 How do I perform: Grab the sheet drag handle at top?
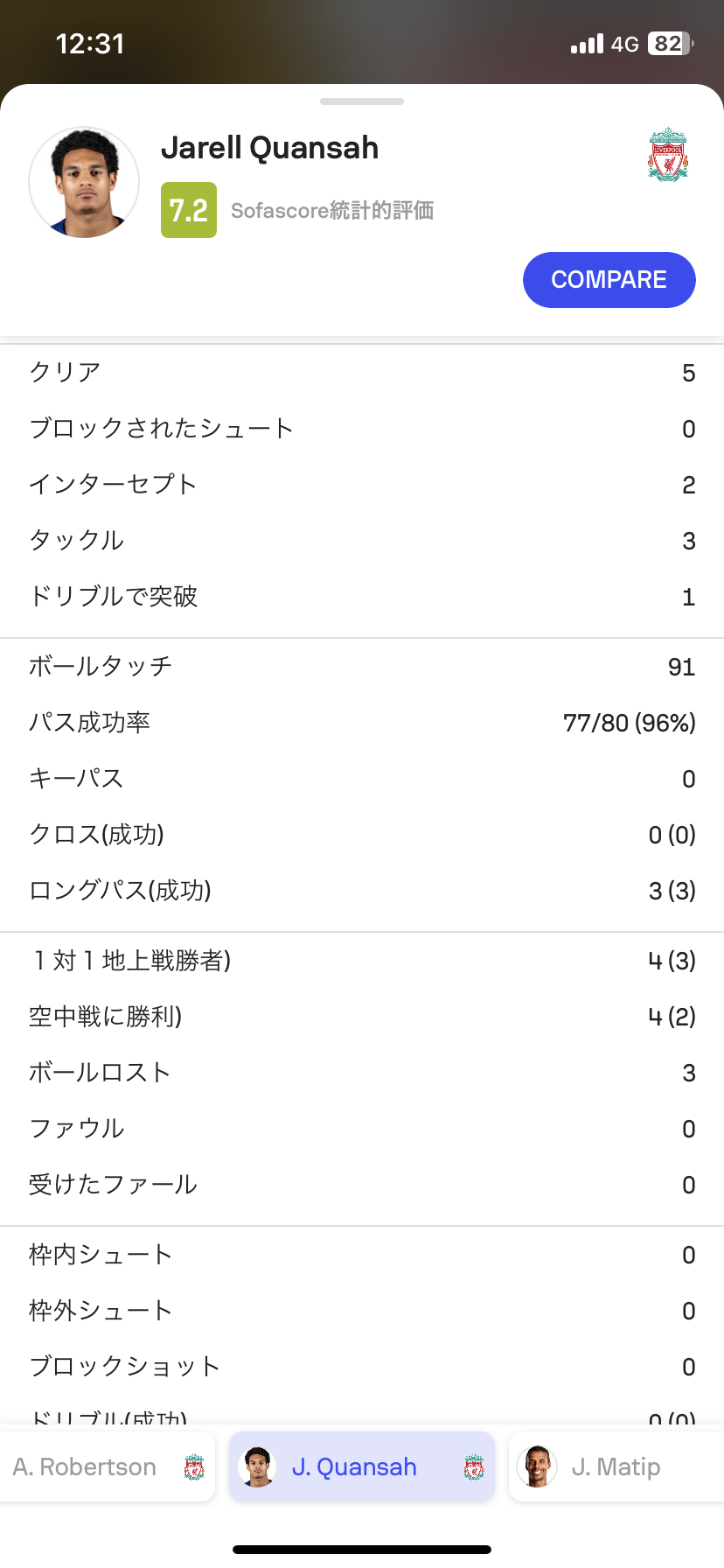(362, 101)
